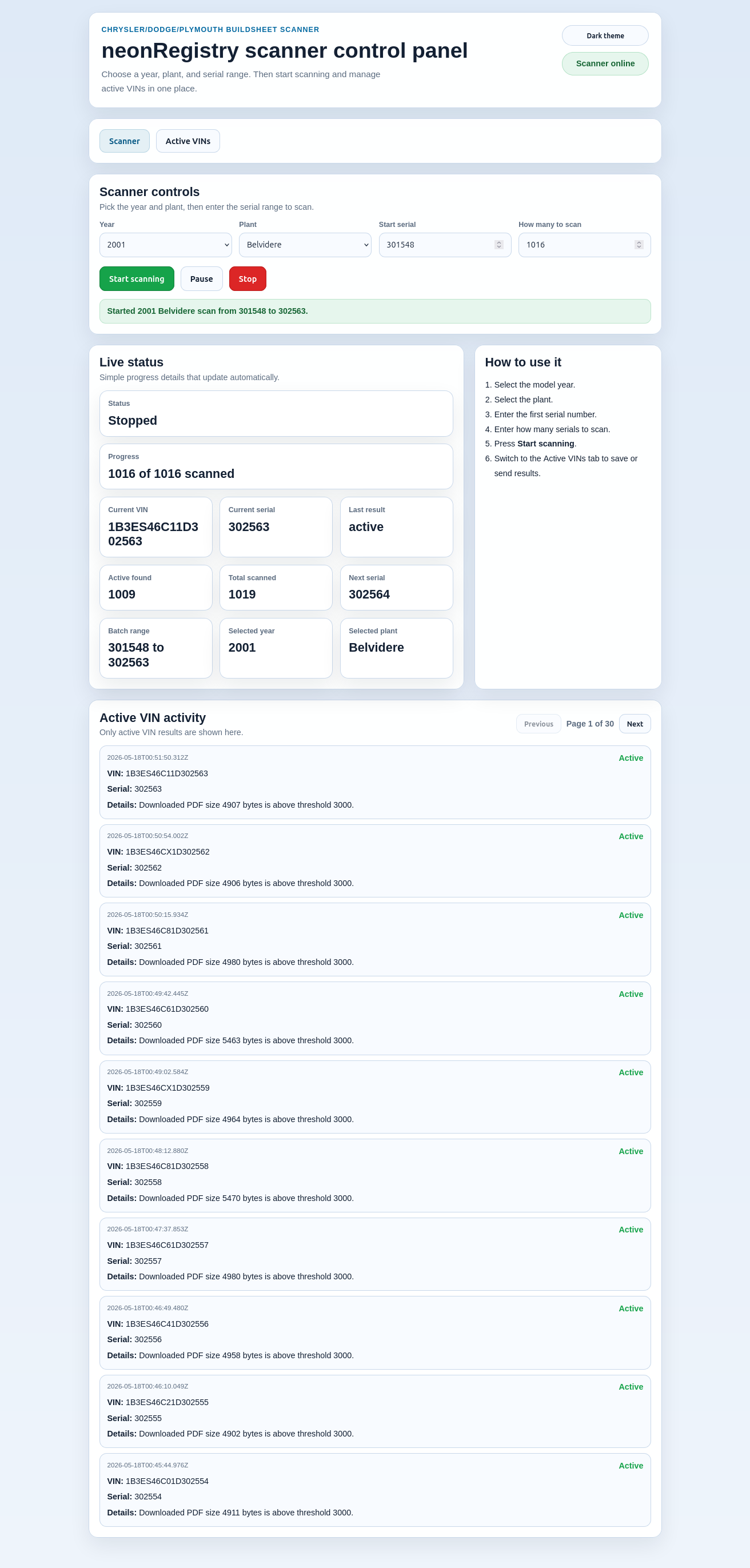Click Next serial value 302564
Viewport: 750px width, 1568px height.
369,595
